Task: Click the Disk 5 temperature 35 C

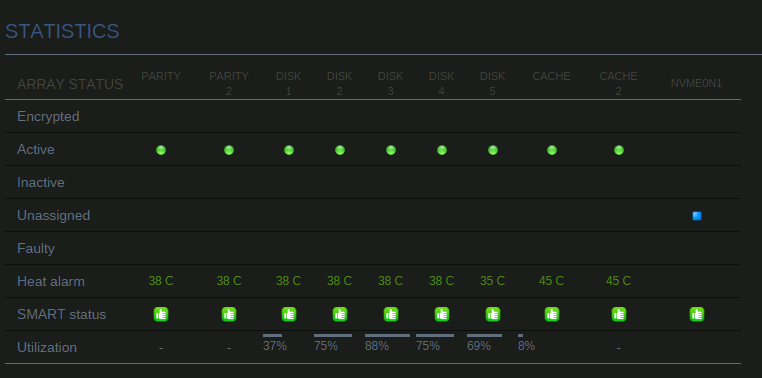Action: pos(492,281)
